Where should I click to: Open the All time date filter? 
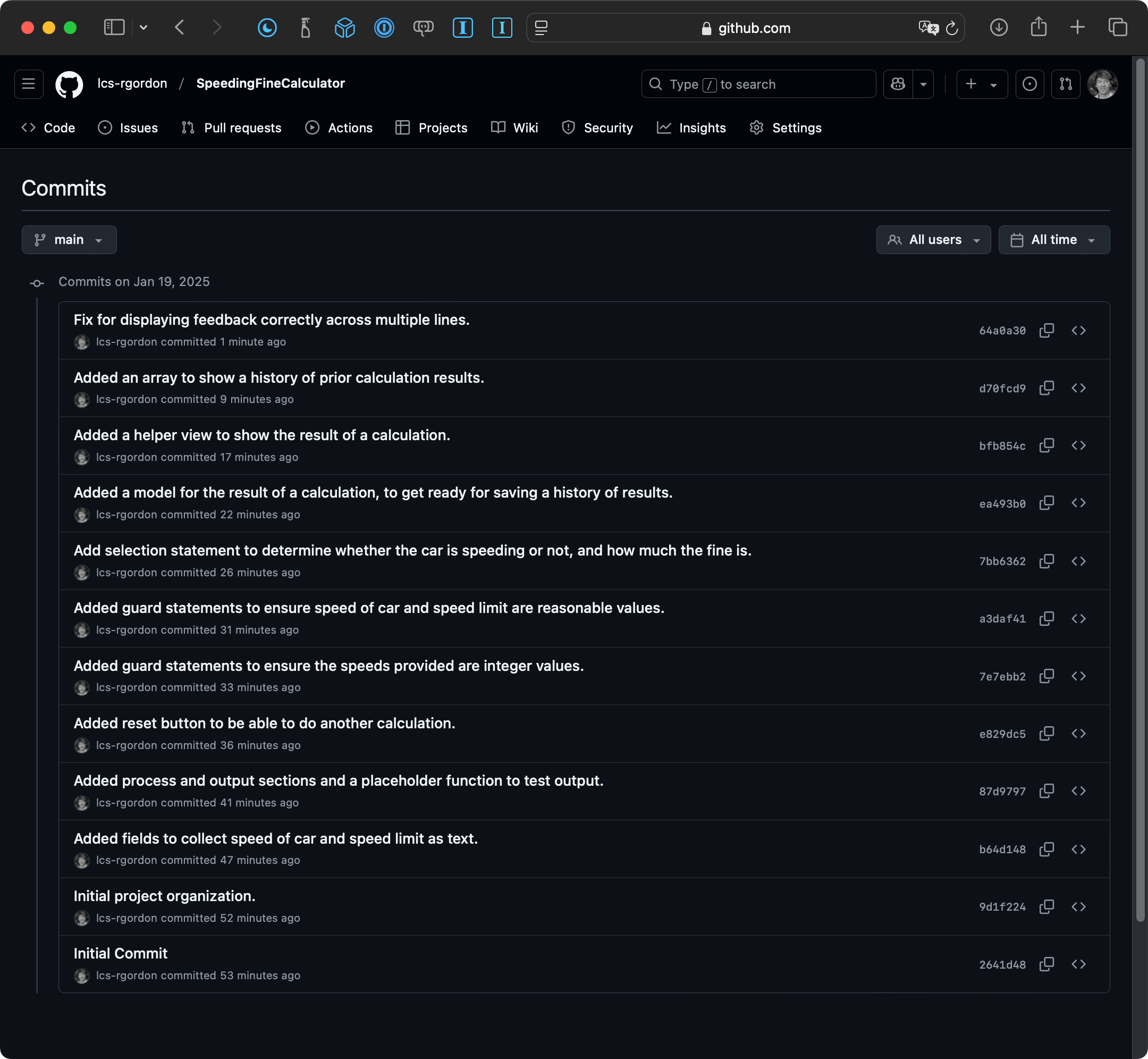click(1053, 240)
